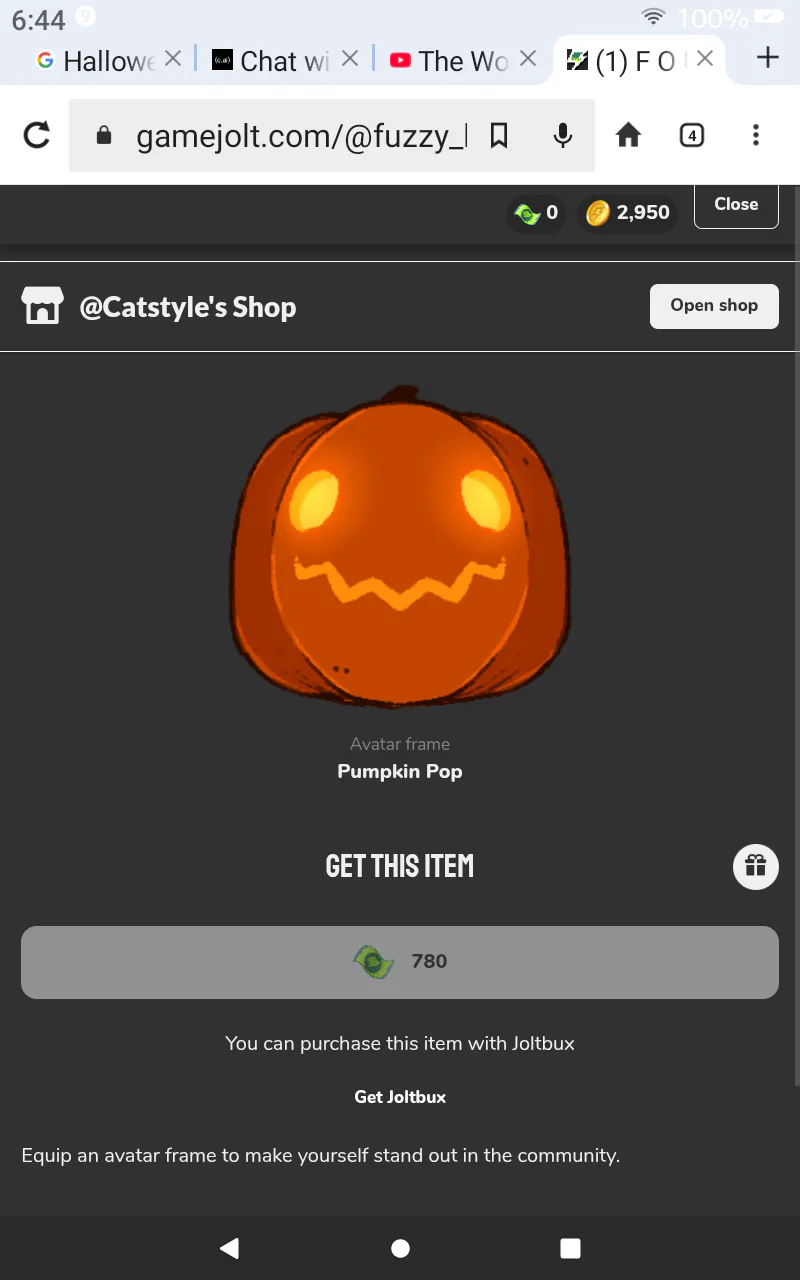Click the gift icon to gift this item
The height and width of the screenshot is (1280, 800).
click(x=756, y=866)
